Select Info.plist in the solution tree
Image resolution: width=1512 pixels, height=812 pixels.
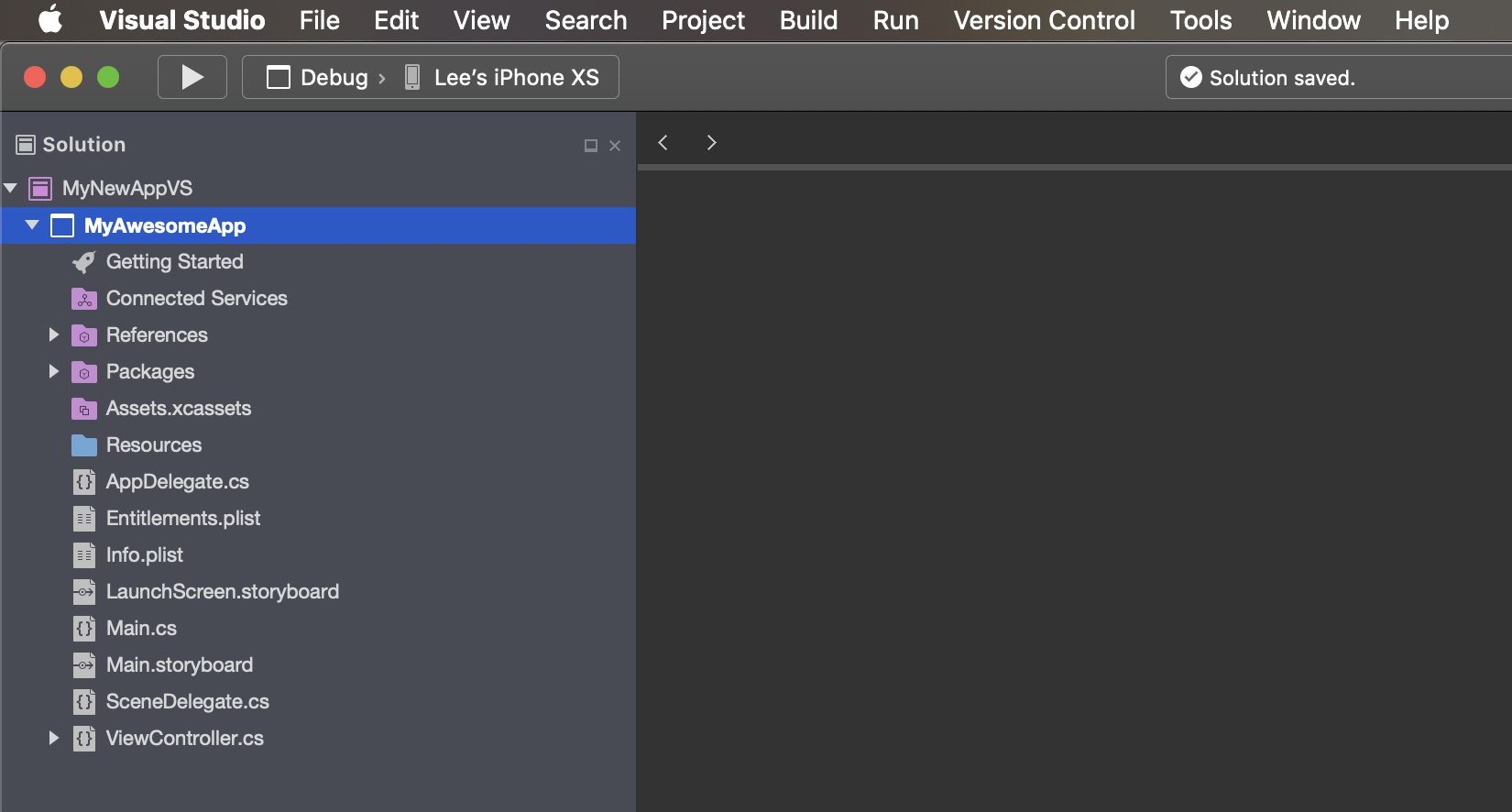[x=145, y=555]
